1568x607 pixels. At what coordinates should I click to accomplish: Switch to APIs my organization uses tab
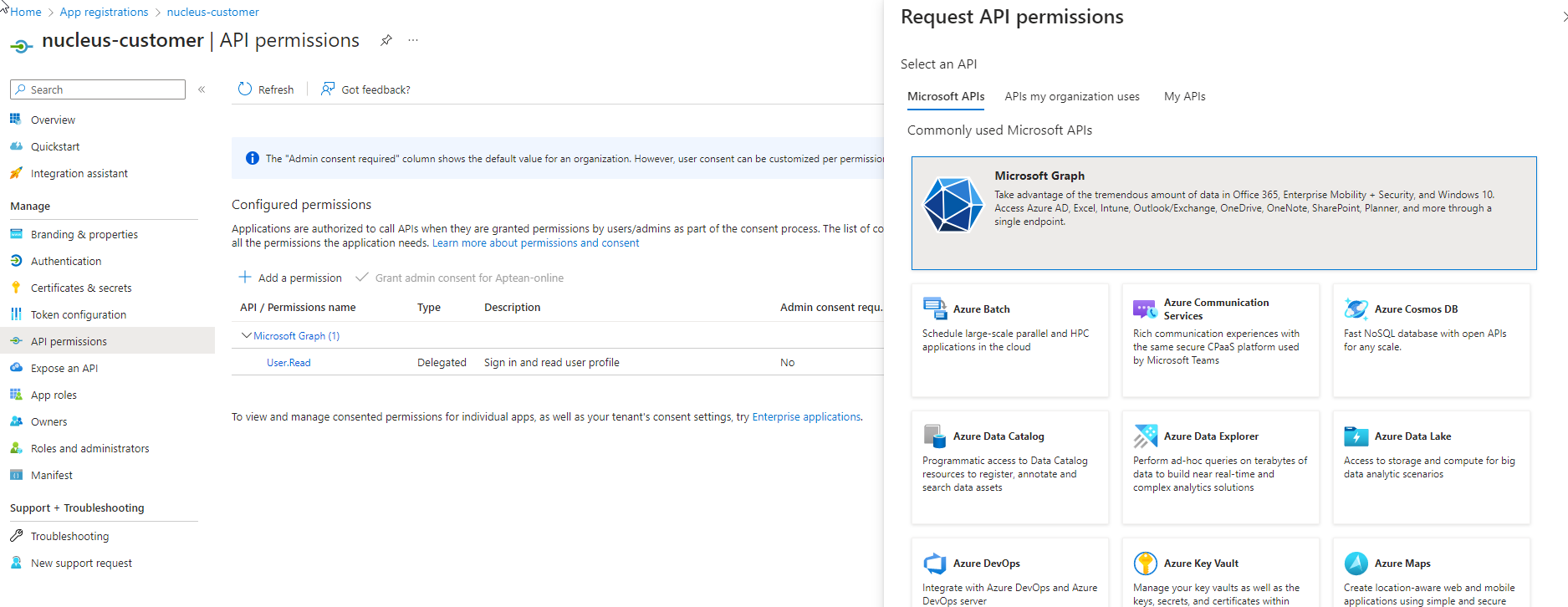pyautogui.click(x=1072, y=96)
